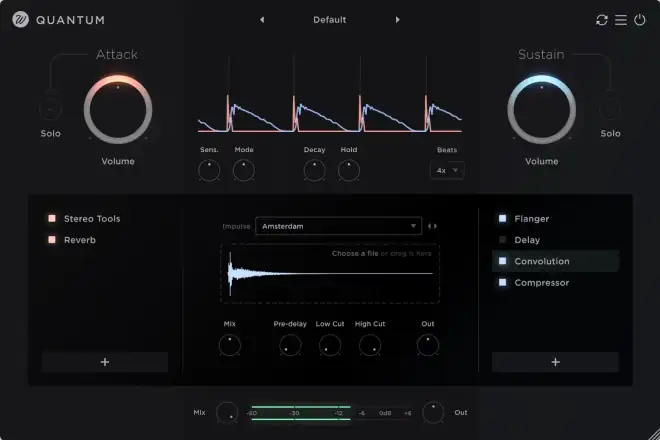The image size is (660, 440).
Task: Click the output level meter
Action: pos(330,413)
